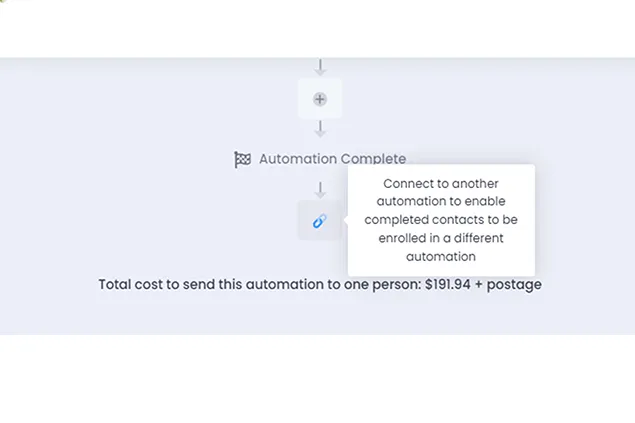
Task: Click the plus icon to add a step
Action: pos(320,99)
